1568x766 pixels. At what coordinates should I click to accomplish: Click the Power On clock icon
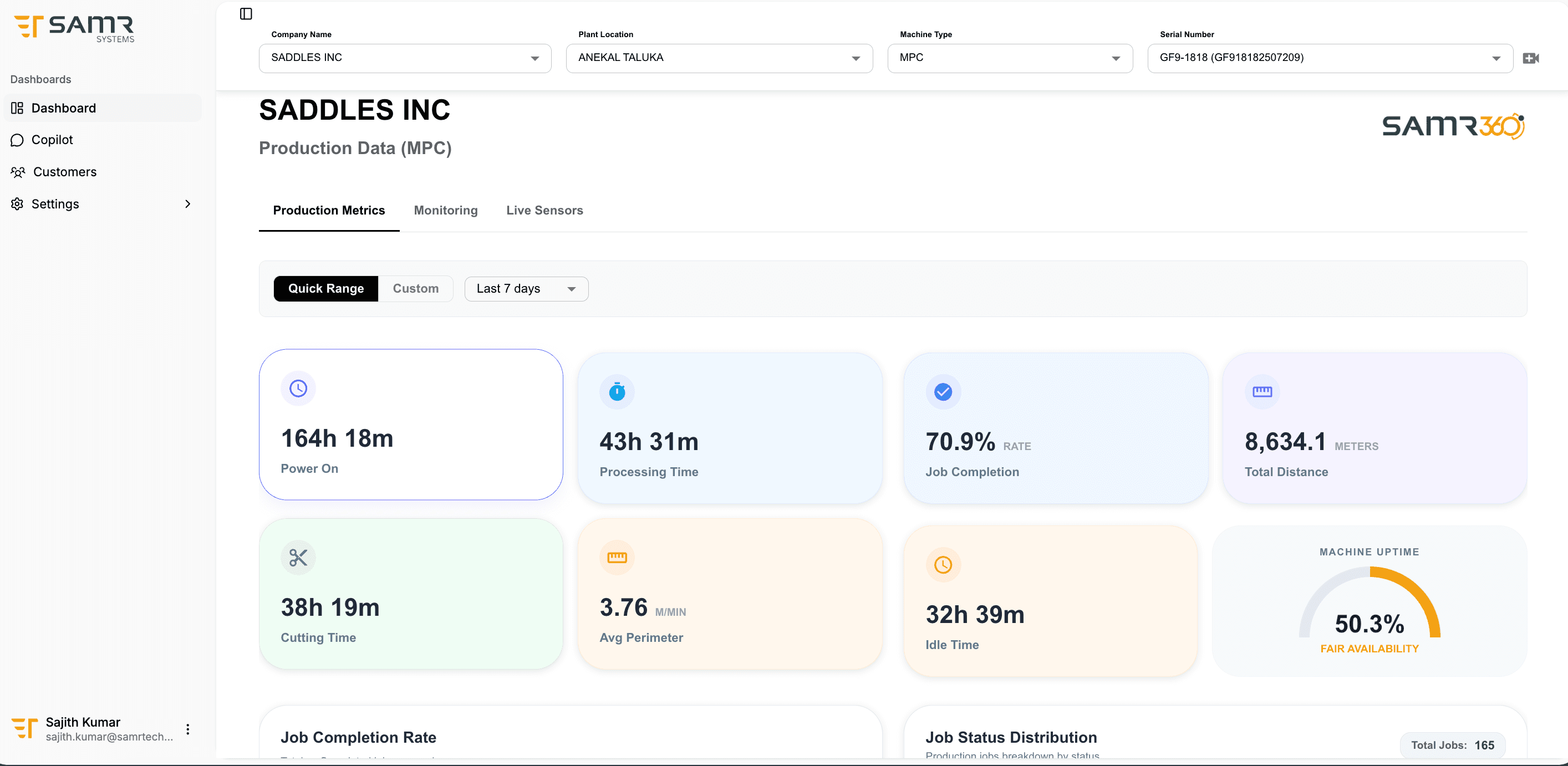pyautogui.click(x=298, y=388)
